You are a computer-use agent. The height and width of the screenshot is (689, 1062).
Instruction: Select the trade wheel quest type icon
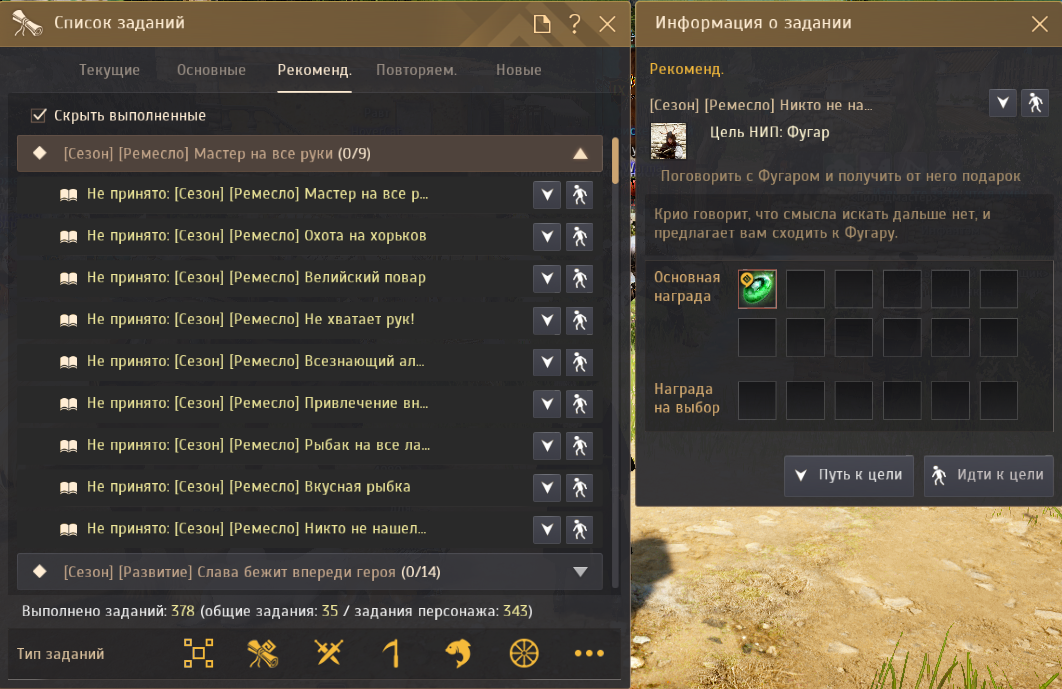[524, 653]
